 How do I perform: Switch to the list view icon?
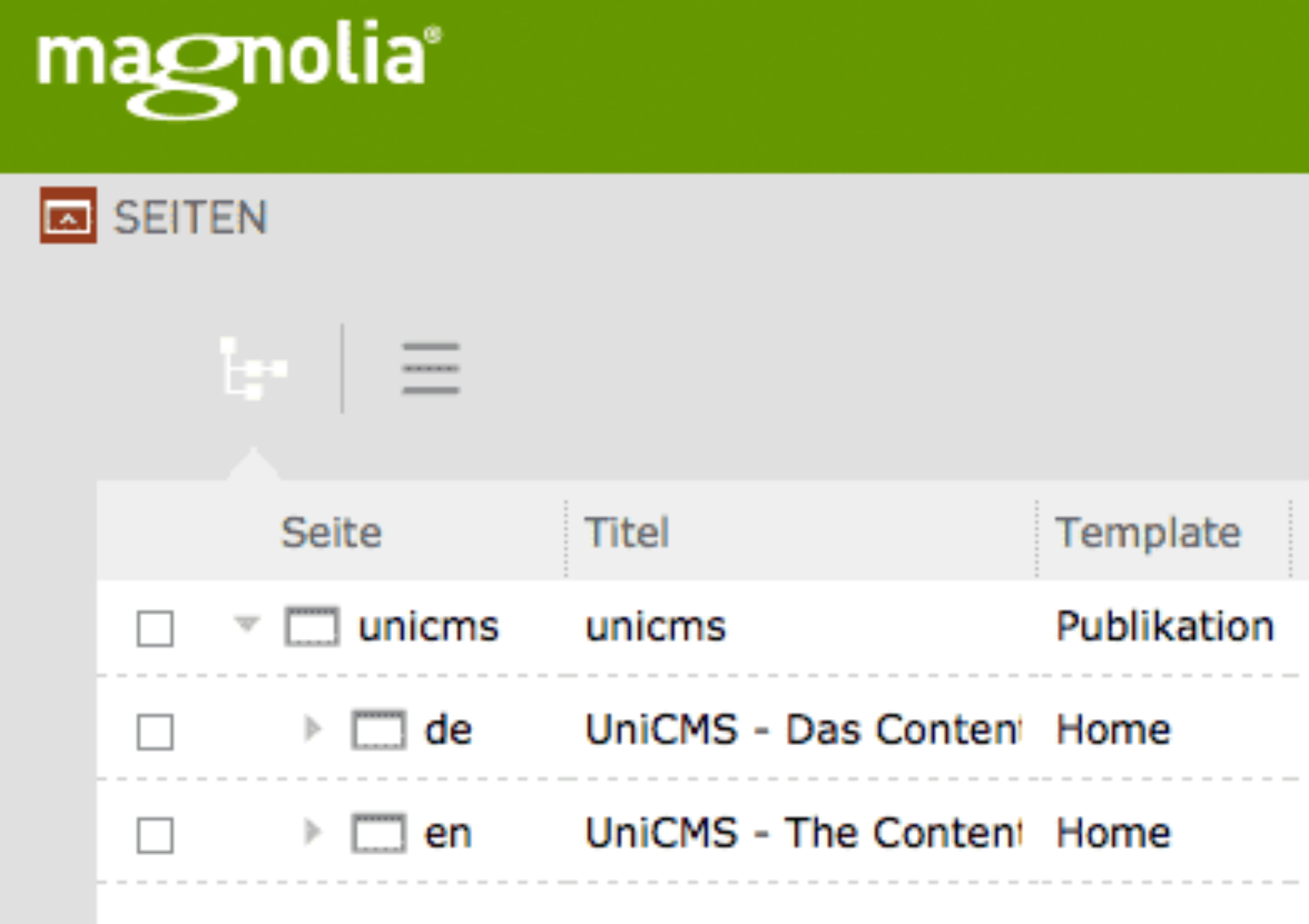[431, 369]
